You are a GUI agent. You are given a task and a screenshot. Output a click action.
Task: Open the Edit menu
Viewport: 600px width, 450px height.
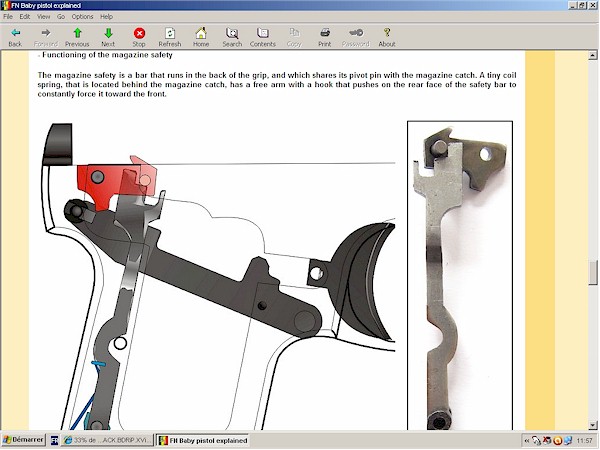tap(24, 16)
